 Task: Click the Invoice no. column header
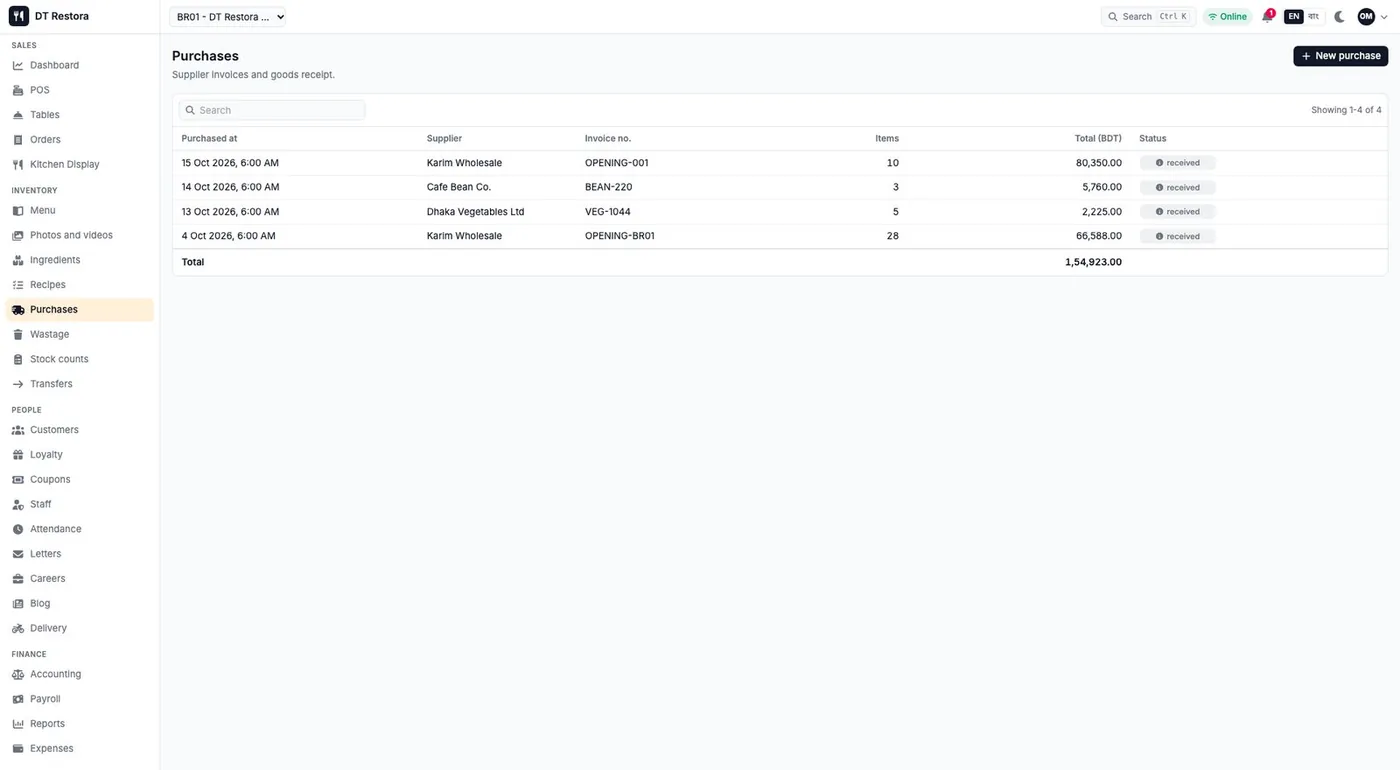tap(608, 138)
